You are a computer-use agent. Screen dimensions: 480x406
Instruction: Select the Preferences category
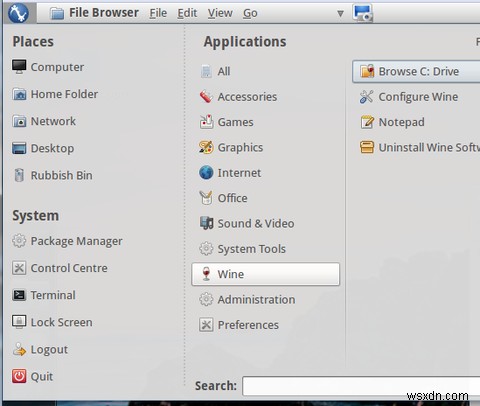(x=266, y=325)
